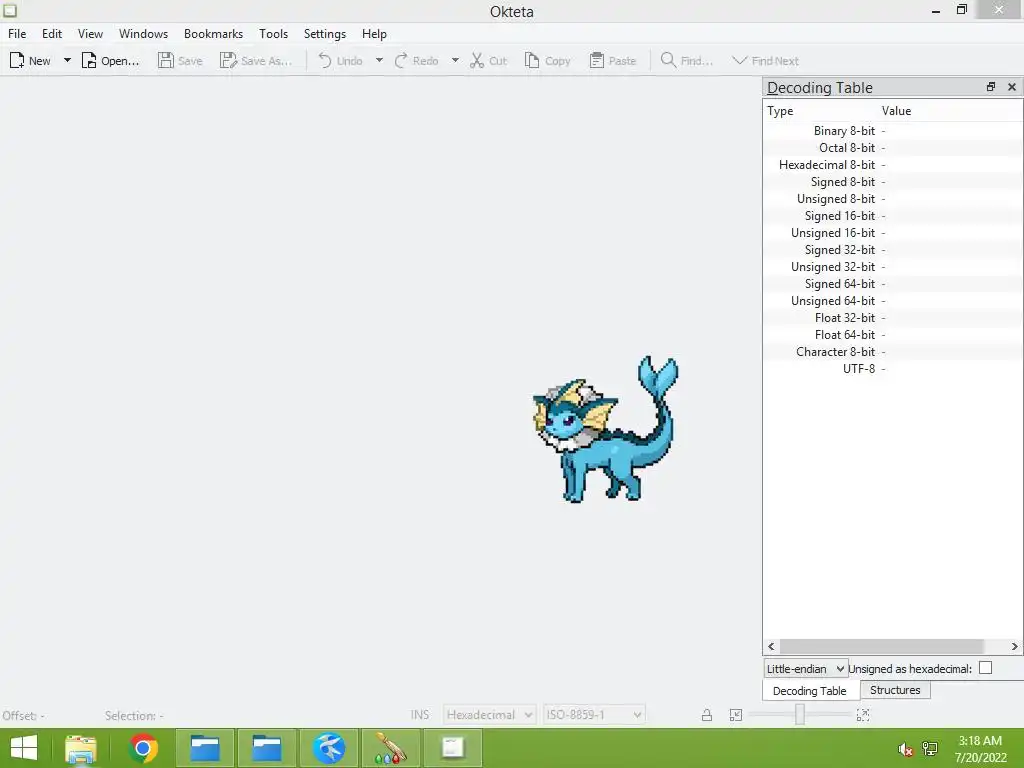Click the Find Next toolbar icon
1024x768 pixels.
click(x=739, y=61)
